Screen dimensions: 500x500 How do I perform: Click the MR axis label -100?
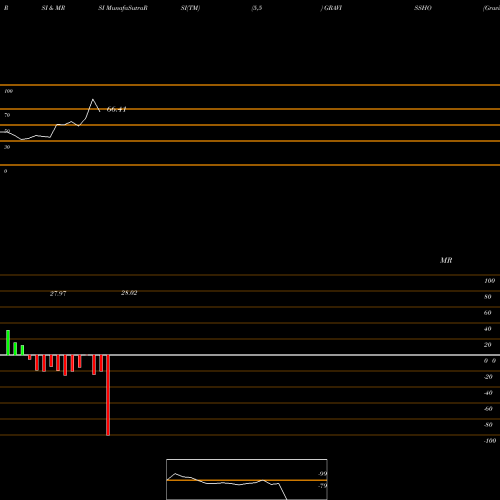[489, 441]
